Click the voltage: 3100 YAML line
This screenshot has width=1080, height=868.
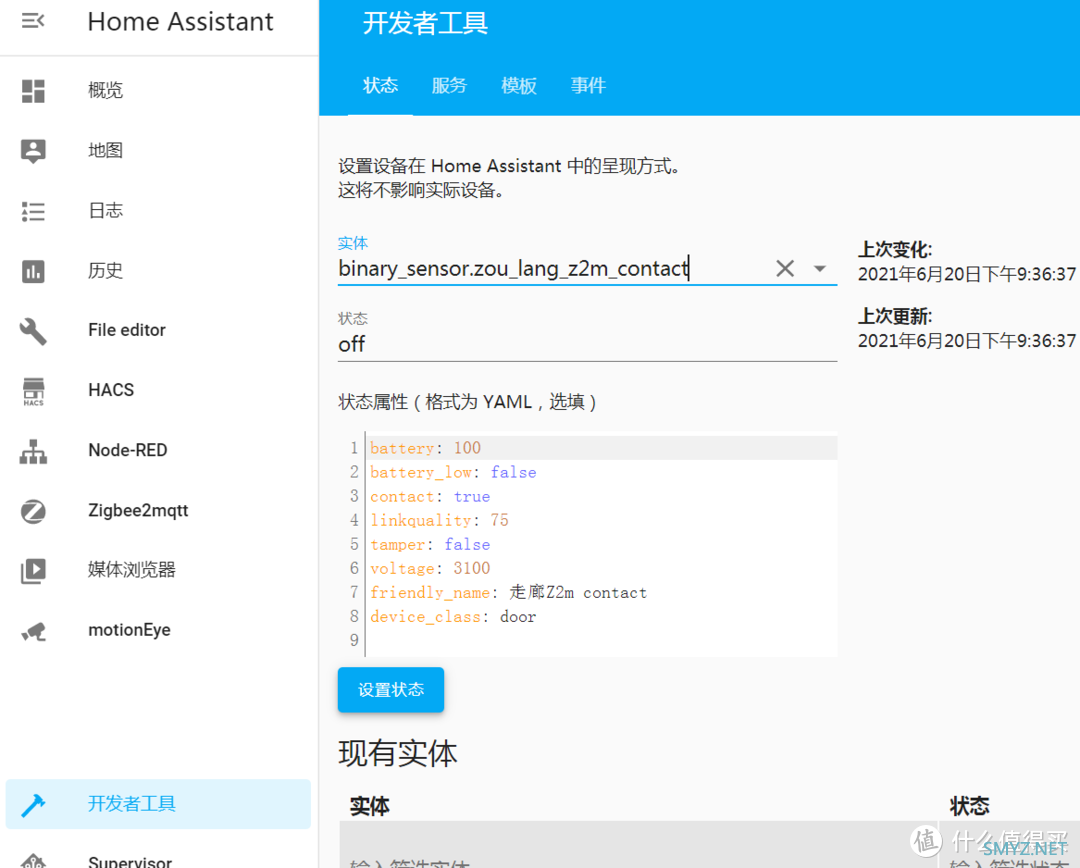click(x=603, y=568)
